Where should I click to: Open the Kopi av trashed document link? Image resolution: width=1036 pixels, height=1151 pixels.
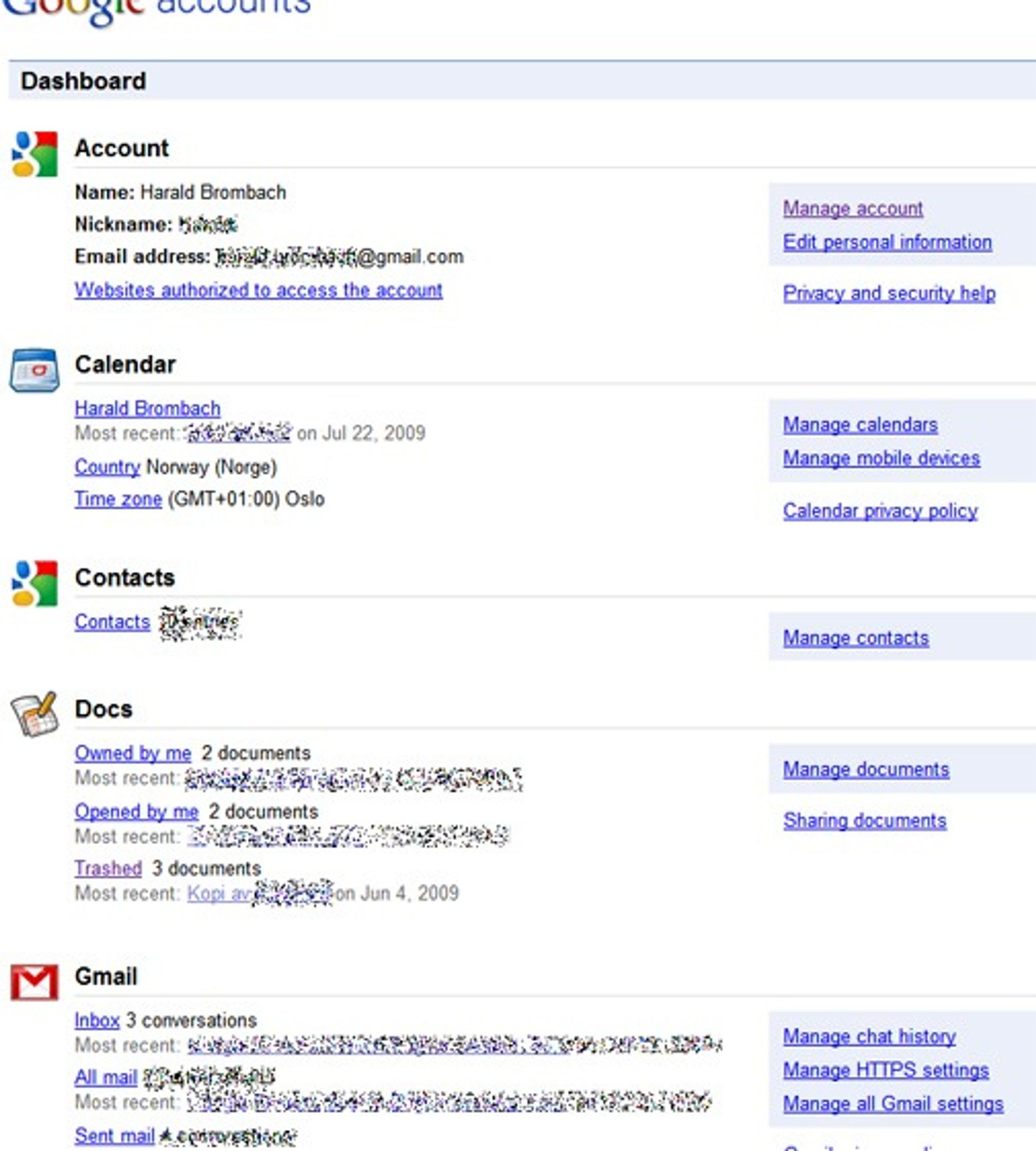219,894
